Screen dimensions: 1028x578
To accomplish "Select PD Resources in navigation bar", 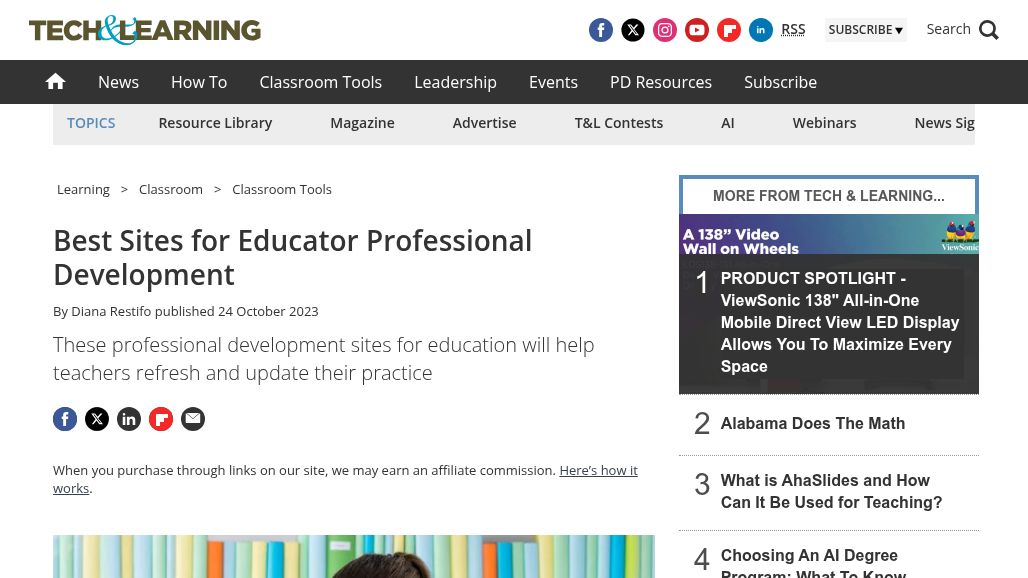I will [x=660, y=82].
